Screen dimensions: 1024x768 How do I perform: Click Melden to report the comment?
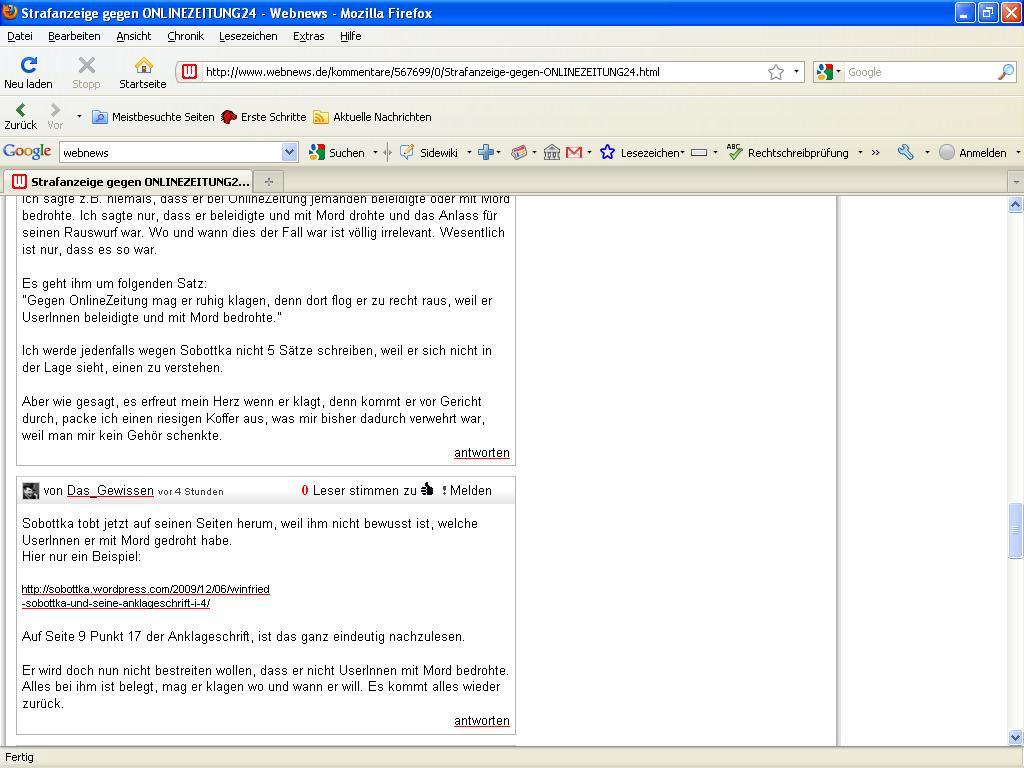(470, 491)
